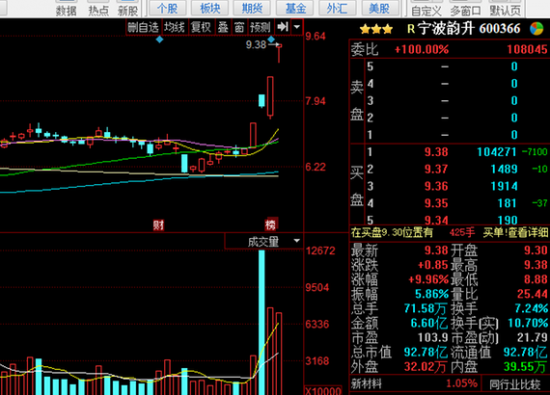Screen dimensions: 550x395
Task: Click the three-star rating icon
Action: point(376,29)
